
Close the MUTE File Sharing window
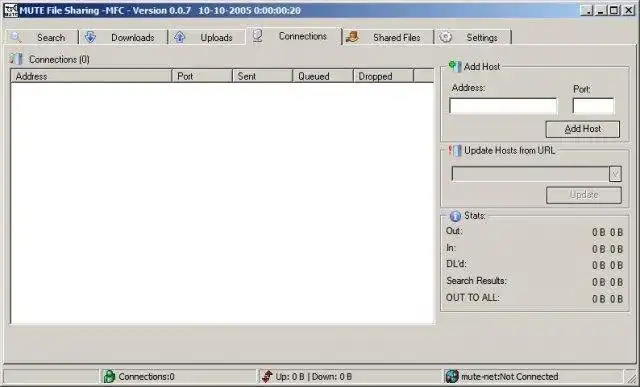point(629,11)
